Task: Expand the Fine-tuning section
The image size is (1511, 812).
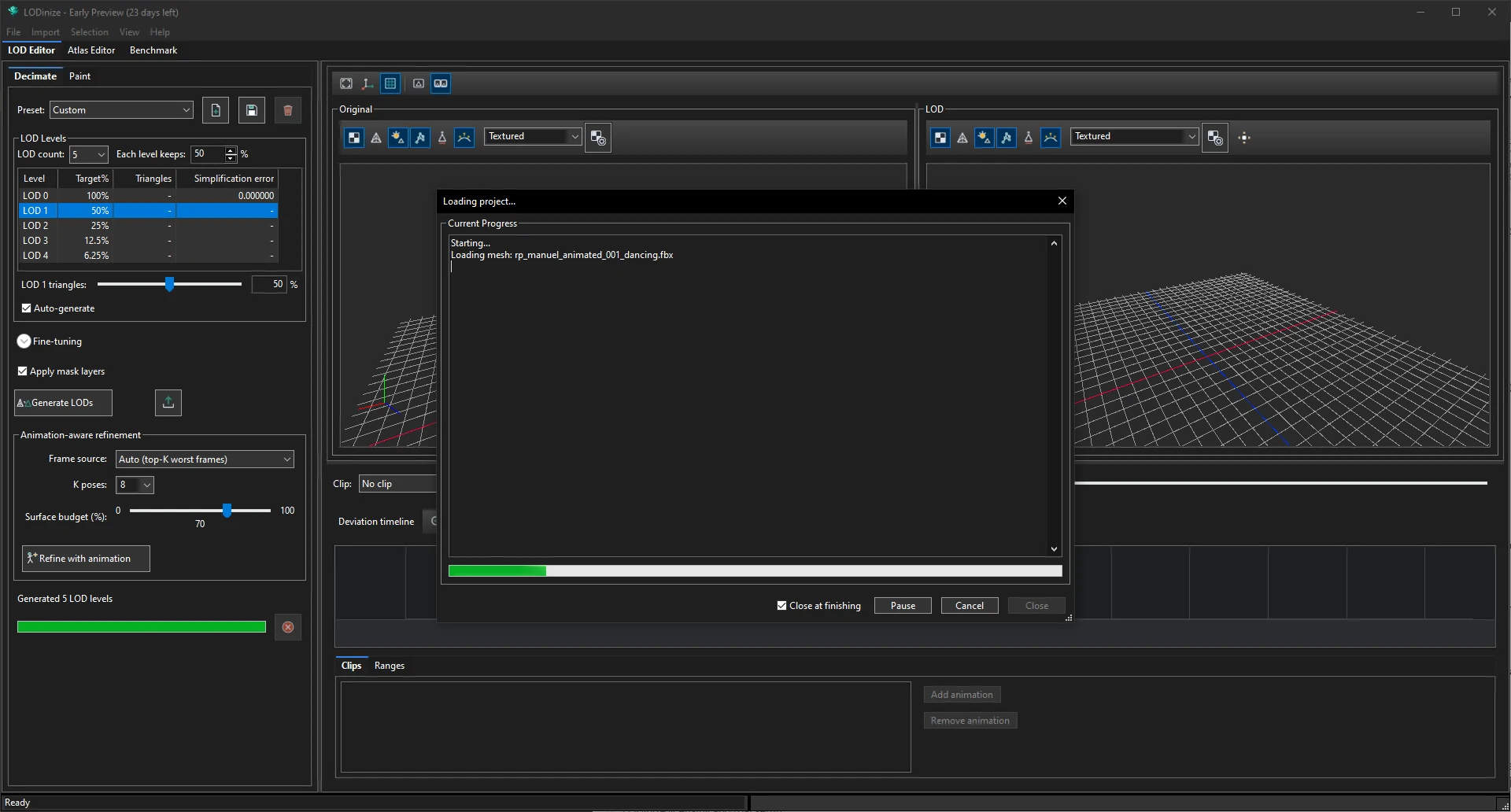Action: coord(24,341)
